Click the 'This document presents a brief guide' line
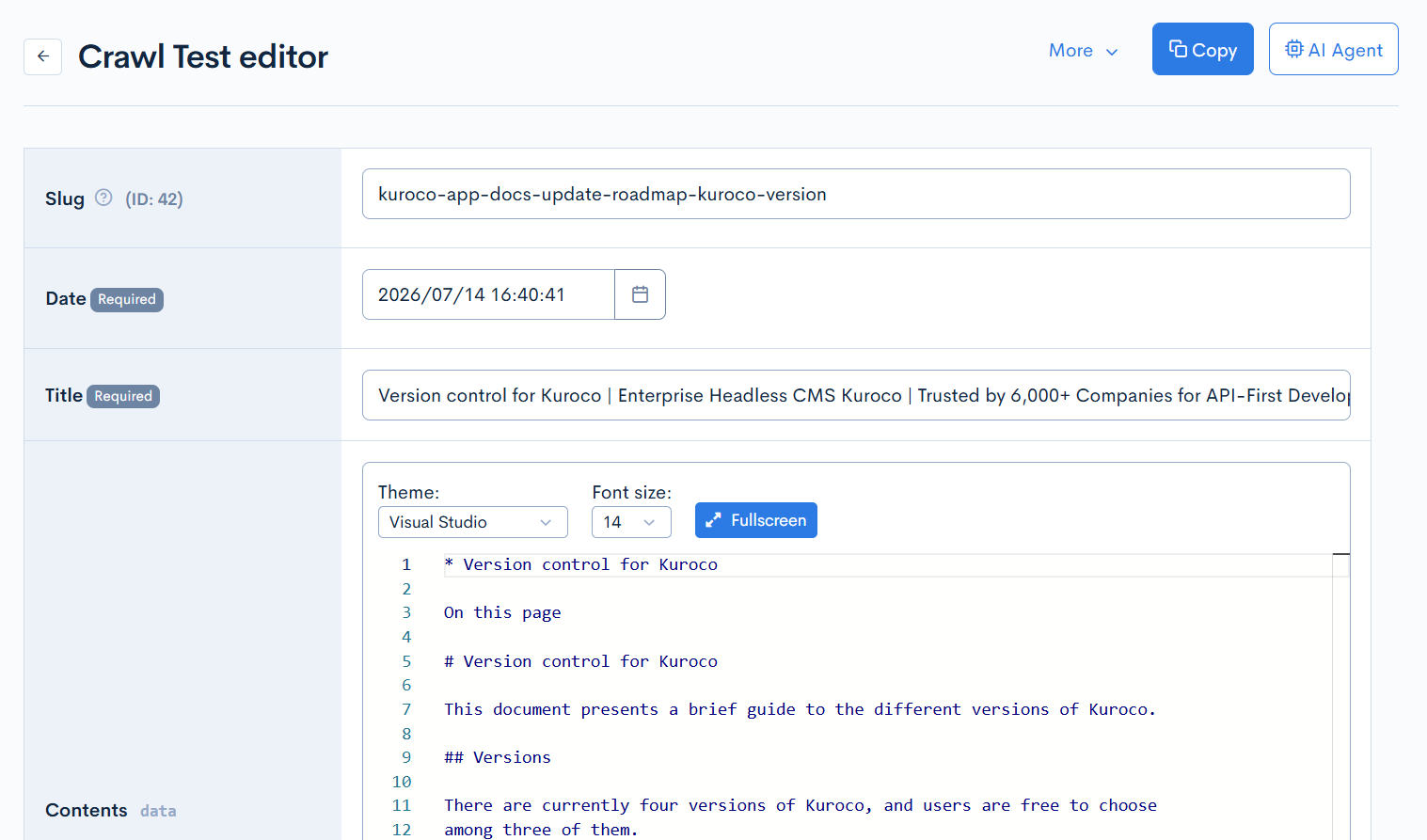 pos(800,709)
